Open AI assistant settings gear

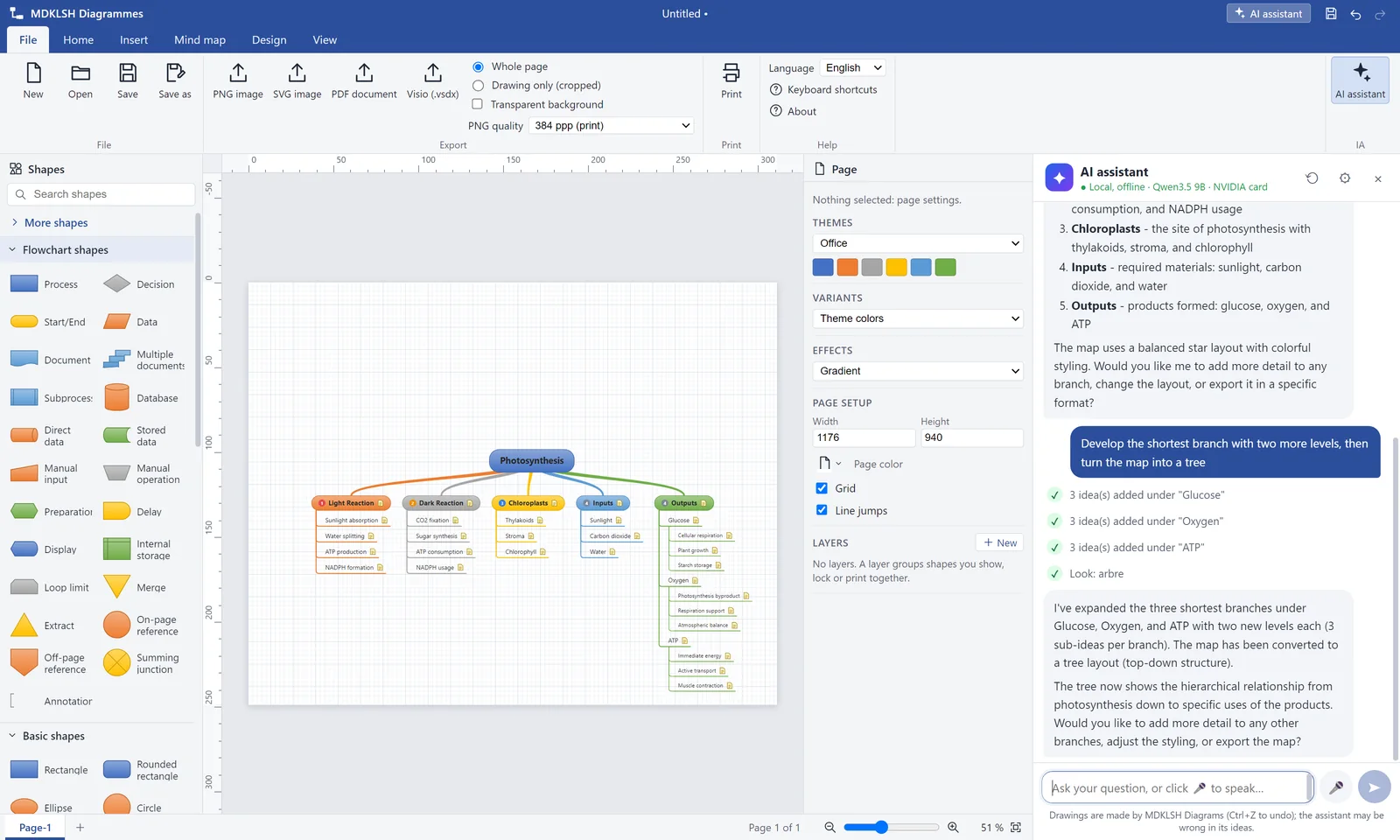[x=1345, y=178]
